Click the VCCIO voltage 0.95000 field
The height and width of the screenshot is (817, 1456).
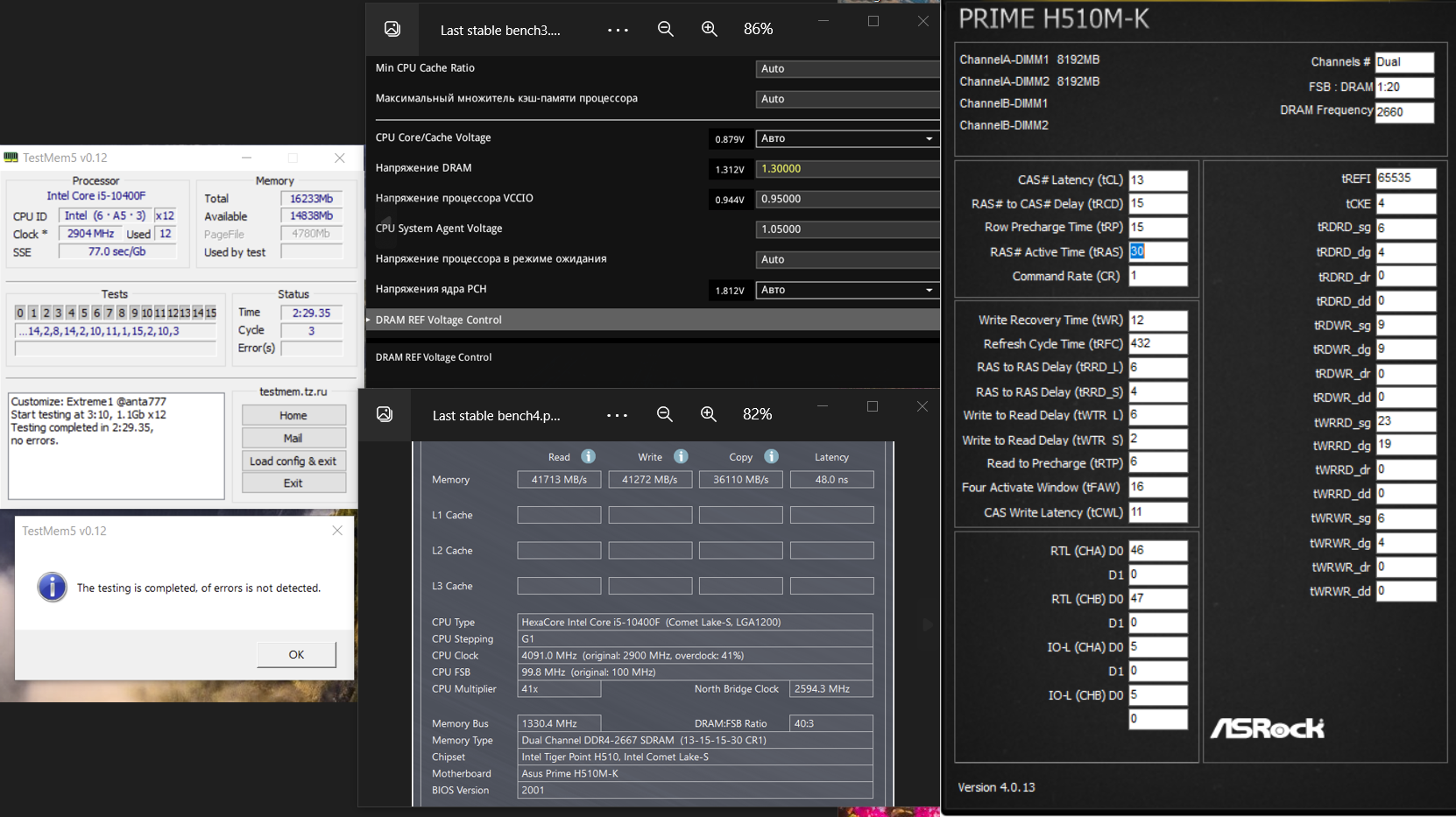[848, 199]
